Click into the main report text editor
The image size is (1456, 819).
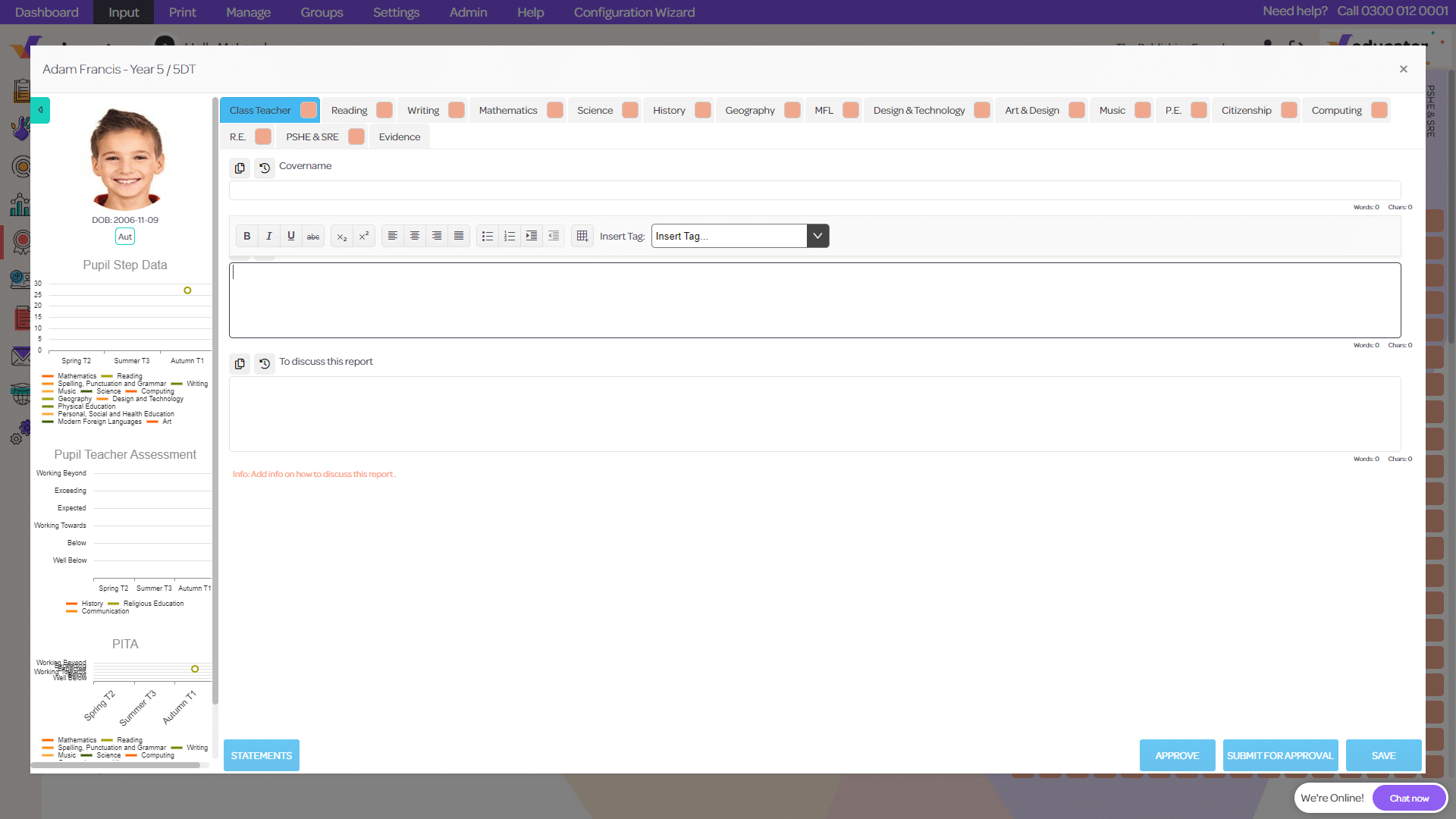(814, 300)
